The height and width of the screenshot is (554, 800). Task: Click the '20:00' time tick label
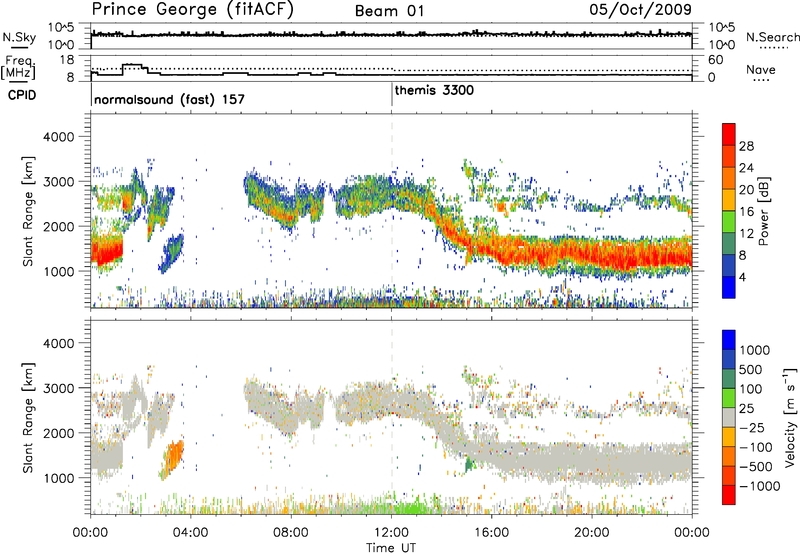592,533
